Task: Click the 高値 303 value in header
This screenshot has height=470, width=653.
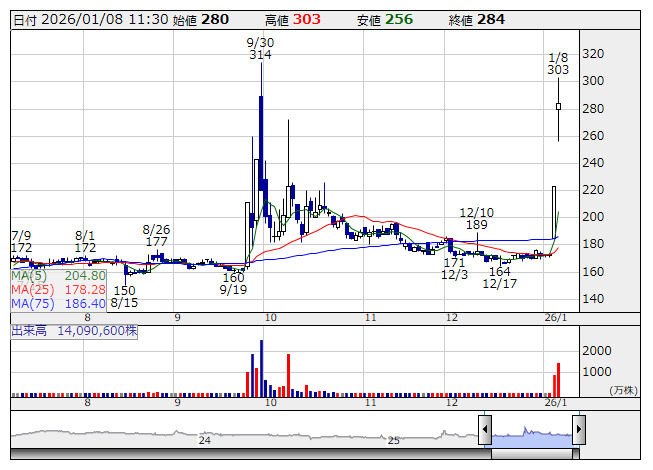Action: [x=308, y=19]
